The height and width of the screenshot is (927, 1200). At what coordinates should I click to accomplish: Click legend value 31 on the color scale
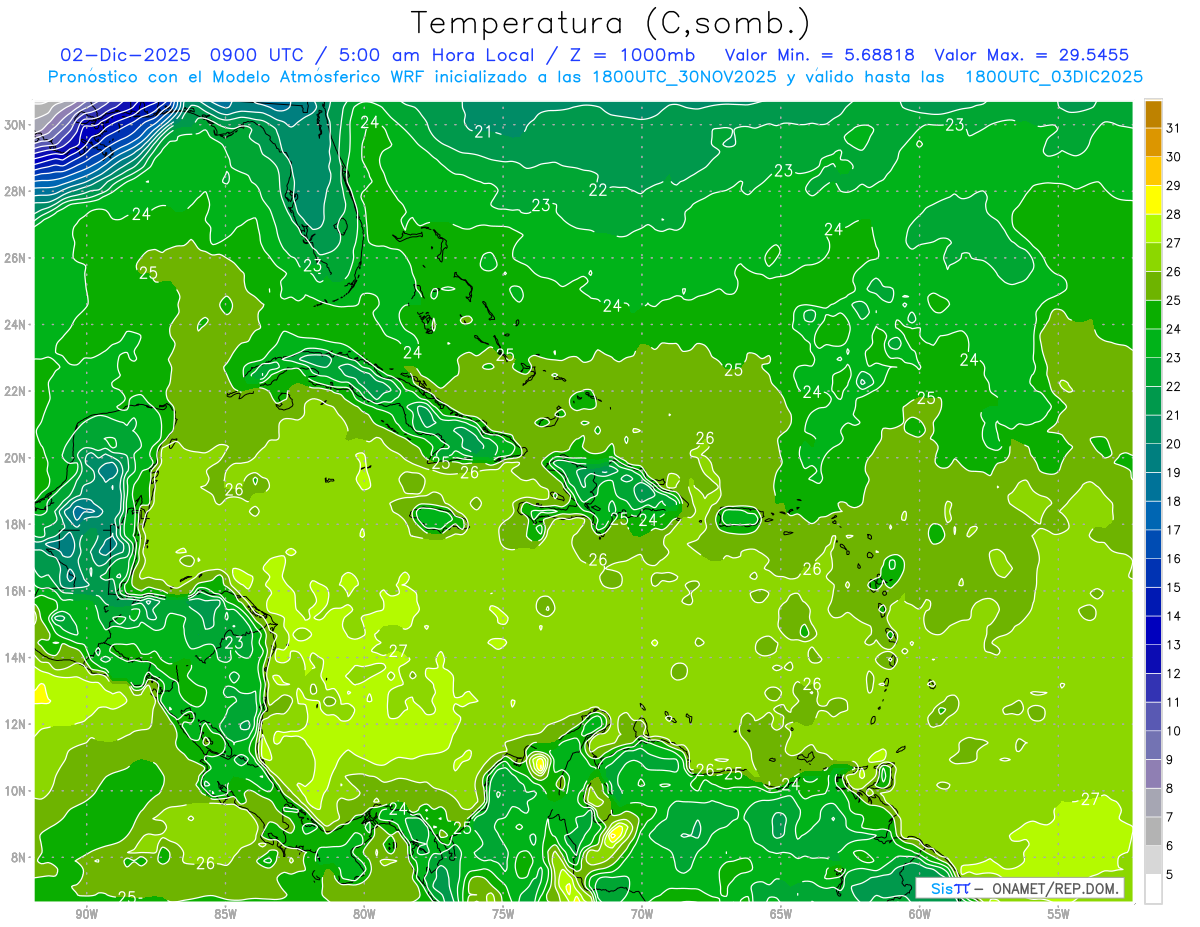point(1173,128)
